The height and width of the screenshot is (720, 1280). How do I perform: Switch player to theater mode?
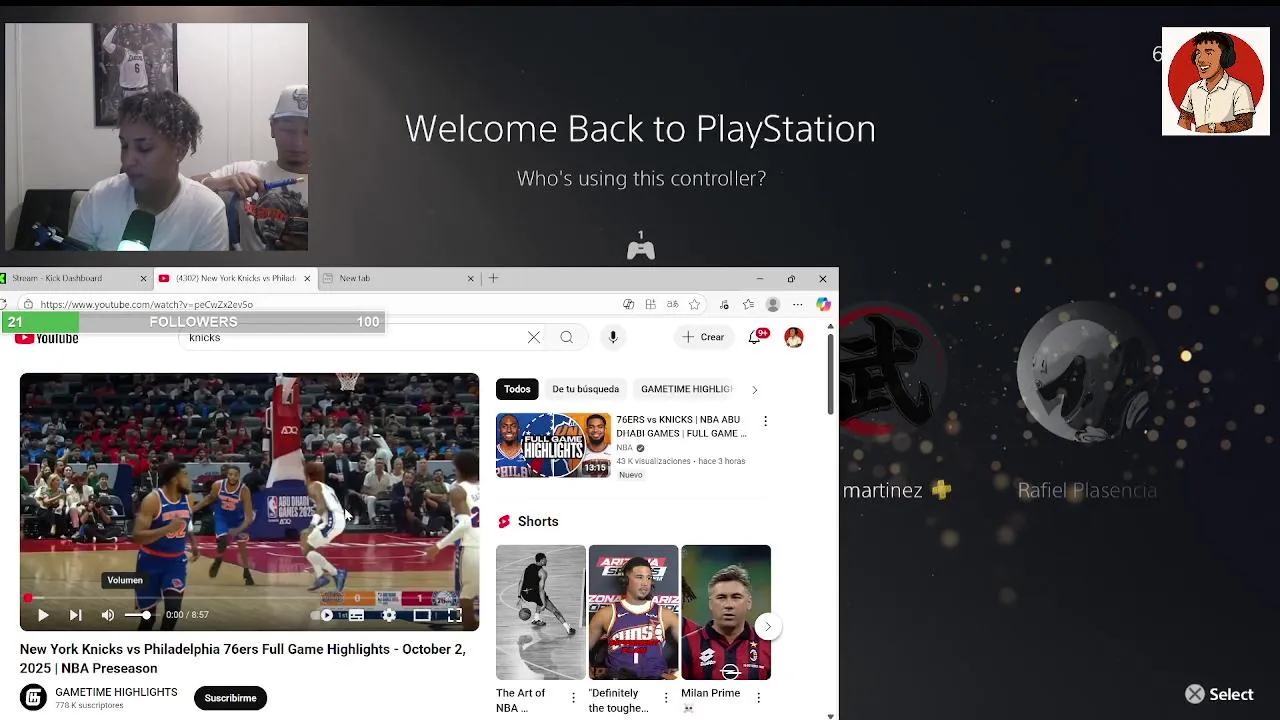pos(422,615)
